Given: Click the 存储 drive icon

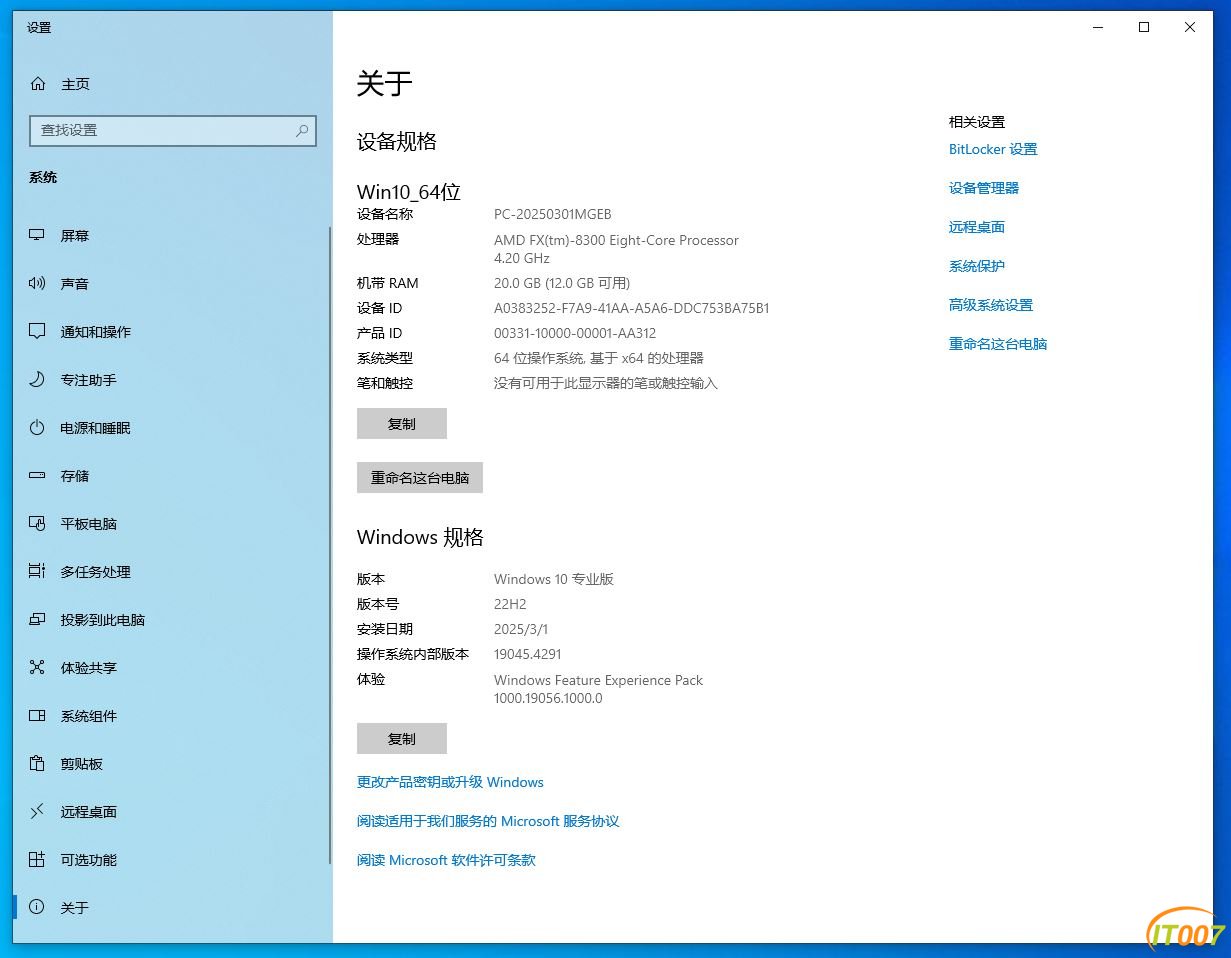Looking at the screenshot, I should 37,476.
